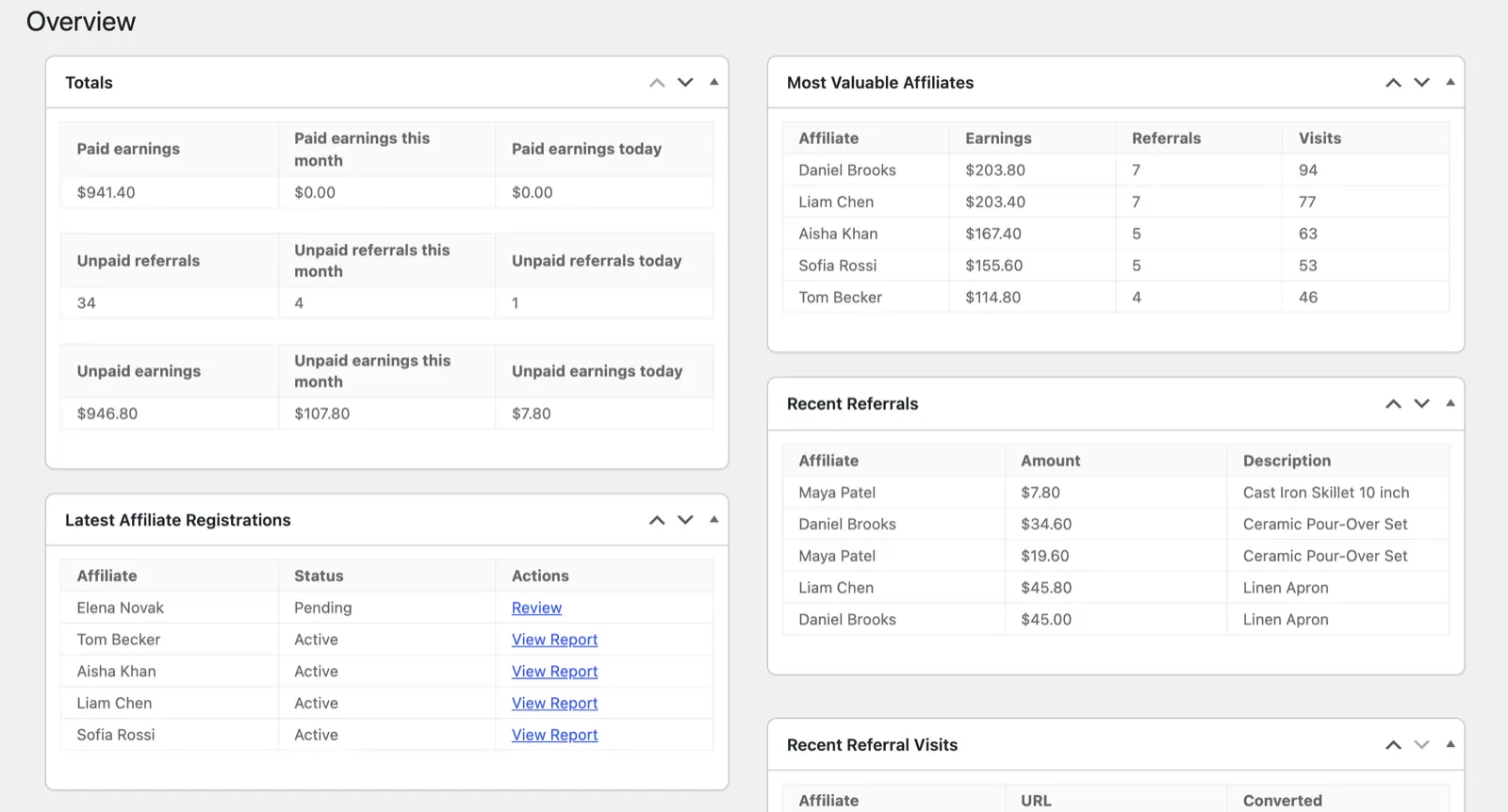Click Aisha Khan's $167.40 earnings
The height and width of the screenshot is (812, 1508).
tap(993, 234)
